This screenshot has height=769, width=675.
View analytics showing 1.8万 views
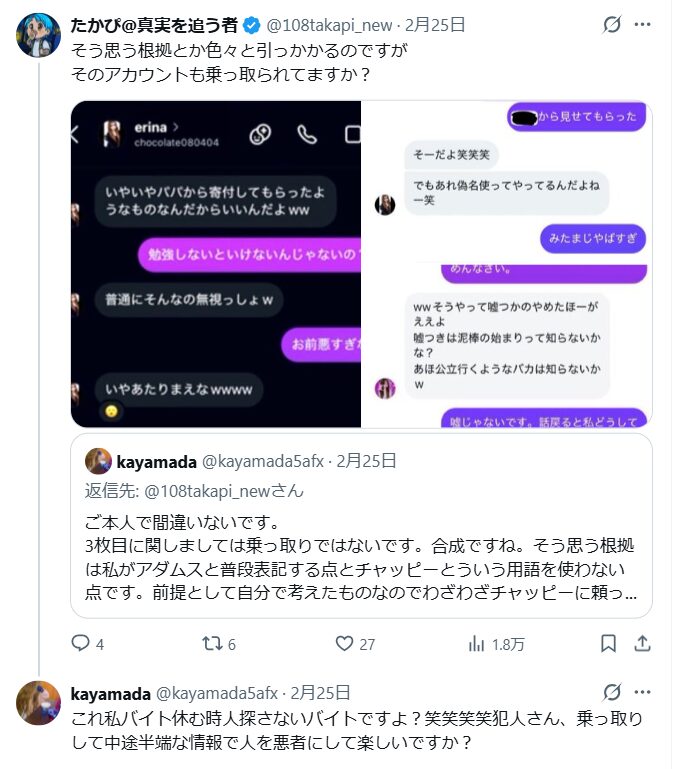click(x=476, y=643)
